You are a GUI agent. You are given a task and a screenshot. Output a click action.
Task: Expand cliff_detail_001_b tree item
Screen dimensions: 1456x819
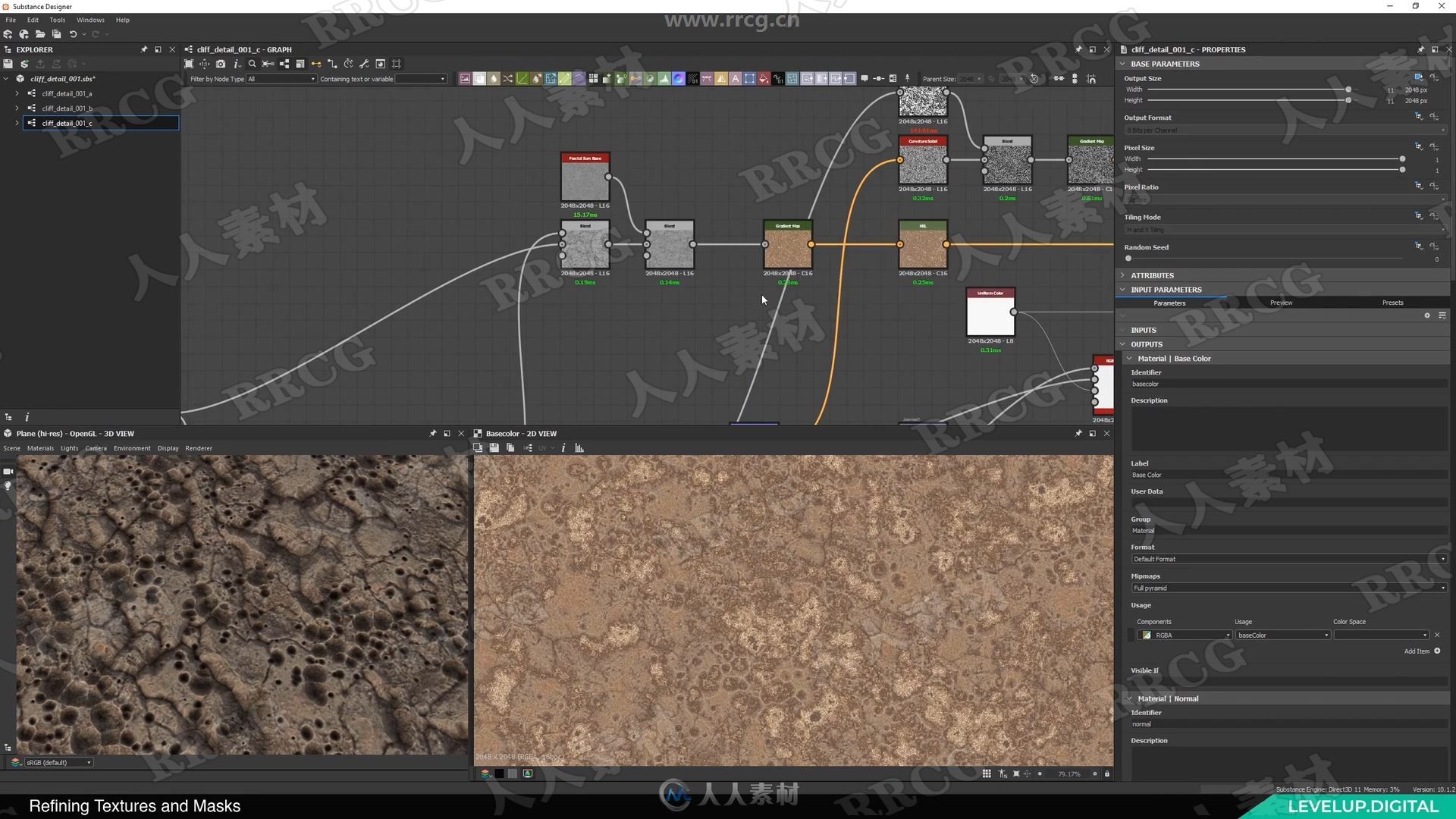17,108
